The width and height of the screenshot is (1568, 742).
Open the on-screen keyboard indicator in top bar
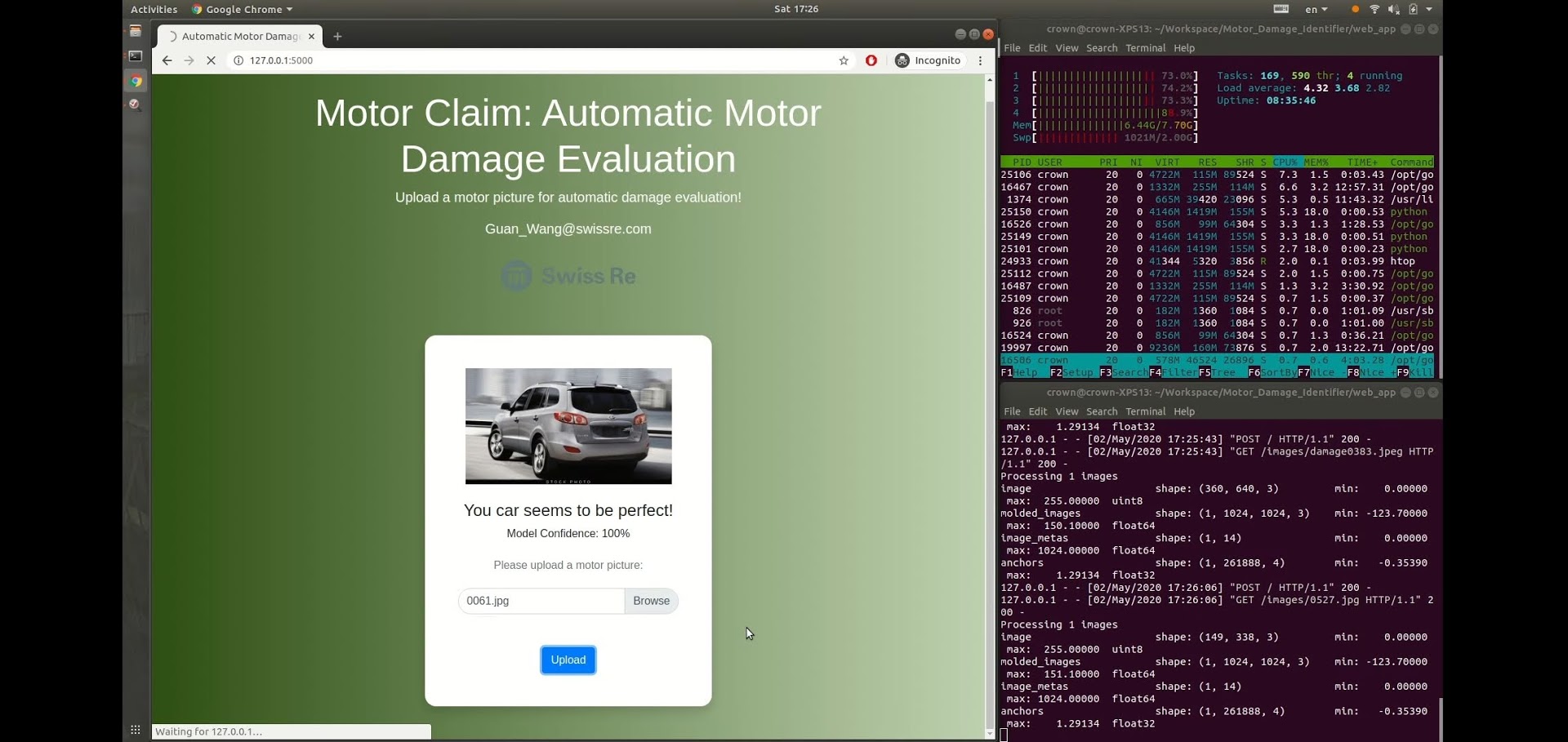1281,9
